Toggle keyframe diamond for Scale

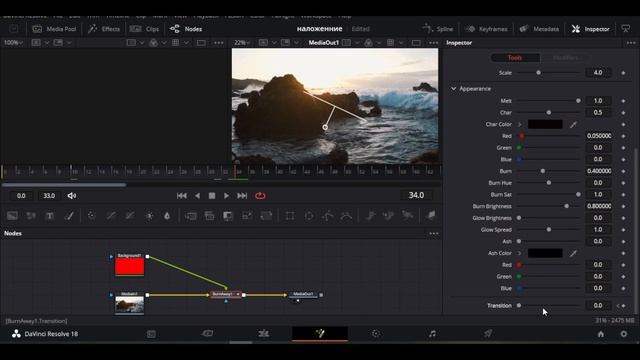pos(623,73)
